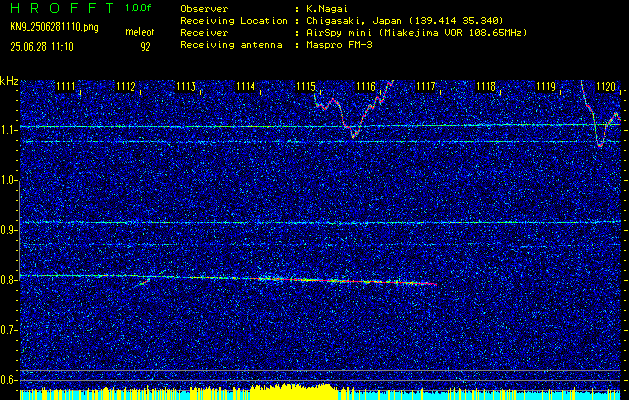629x400 pixels.
Task: Click the 0.8 frequency axis label
Action: tap(8, 280)
